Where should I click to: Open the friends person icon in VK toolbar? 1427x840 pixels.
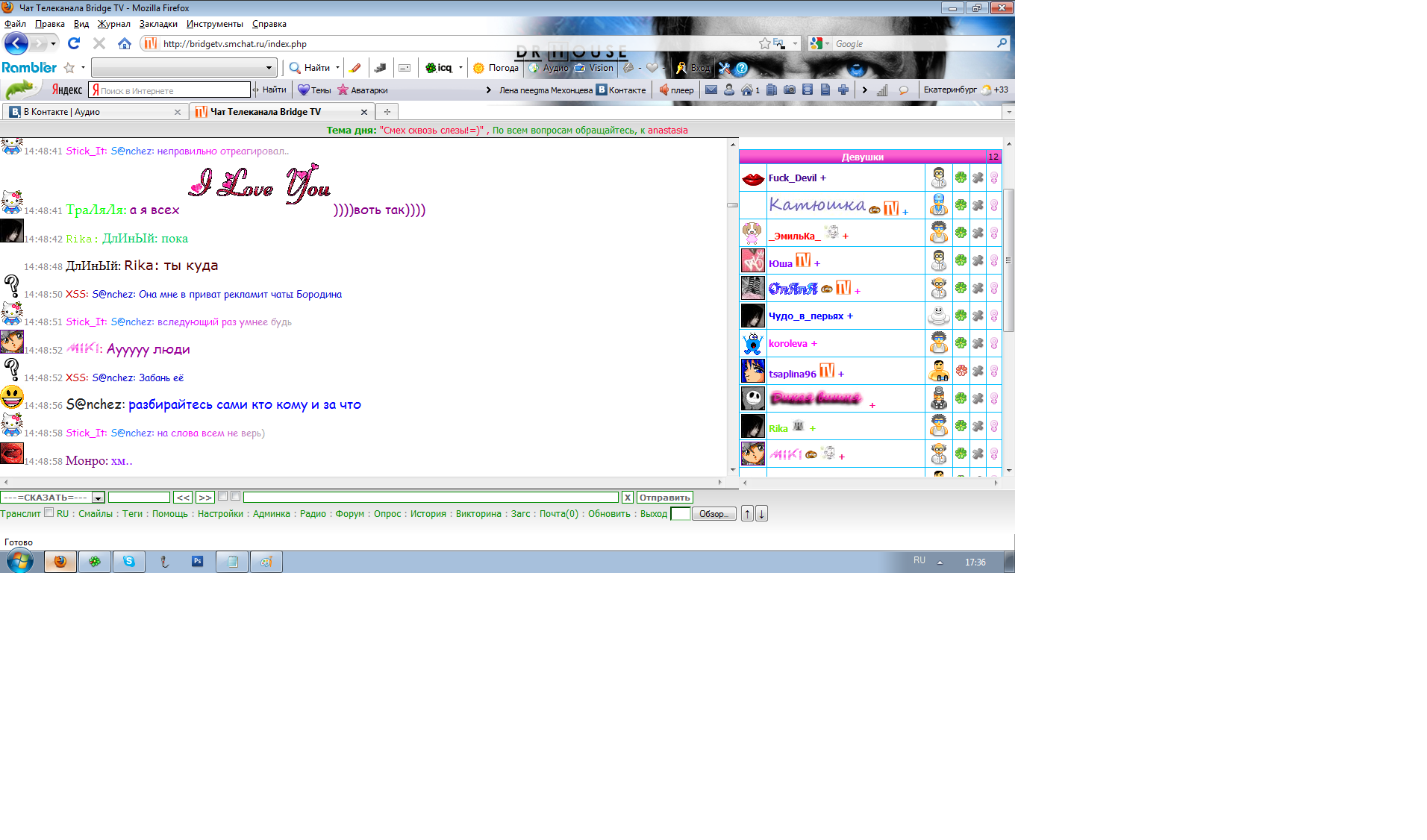pyautogui.click(x=729, y=90)
